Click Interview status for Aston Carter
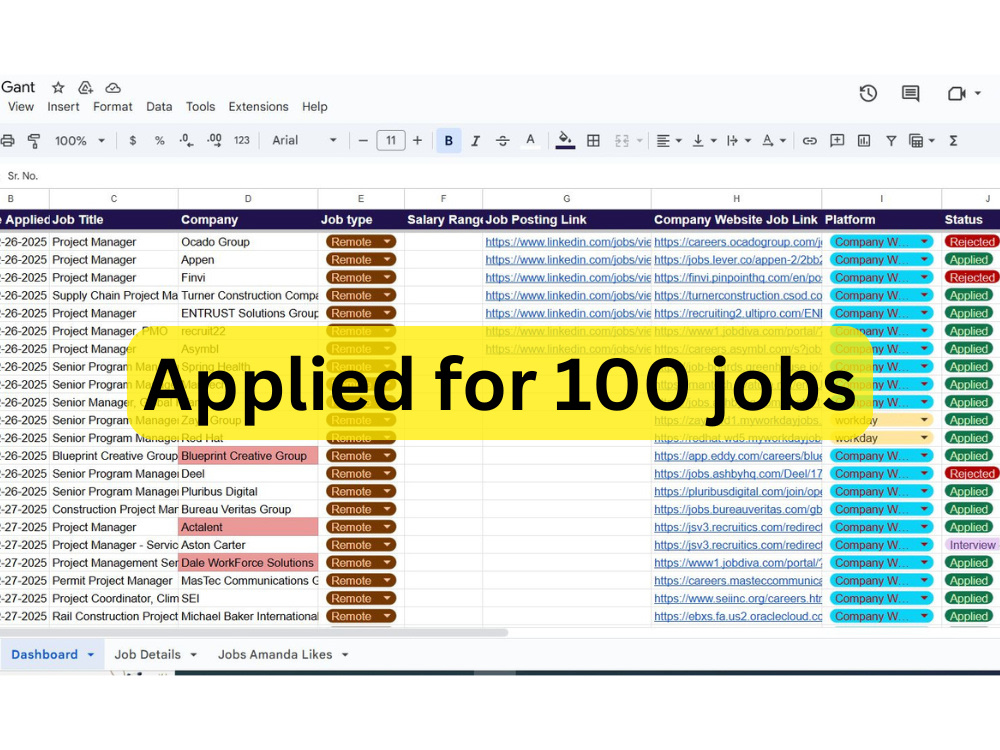 pos(972,545)
